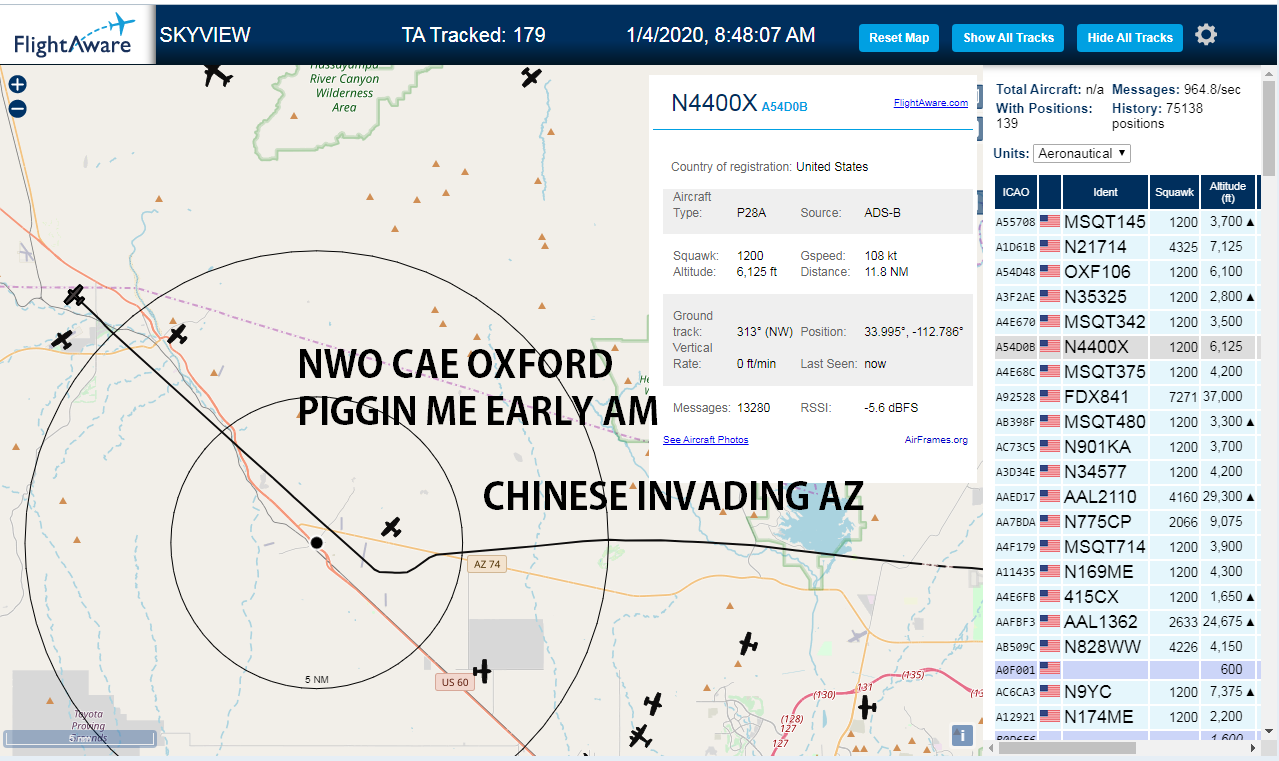Select AAL1362 aircraft row
1279x761 pixels.
click(1126, 622)
